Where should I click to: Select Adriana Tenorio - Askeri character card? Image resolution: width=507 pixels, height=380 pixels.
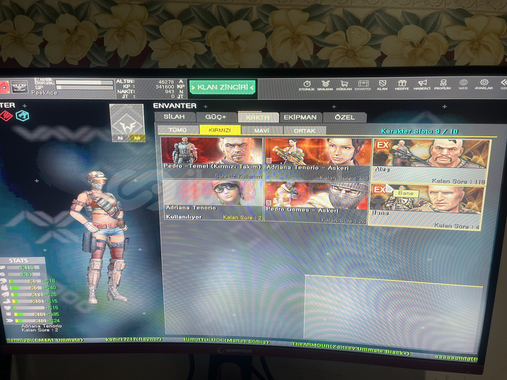[318, 160]
